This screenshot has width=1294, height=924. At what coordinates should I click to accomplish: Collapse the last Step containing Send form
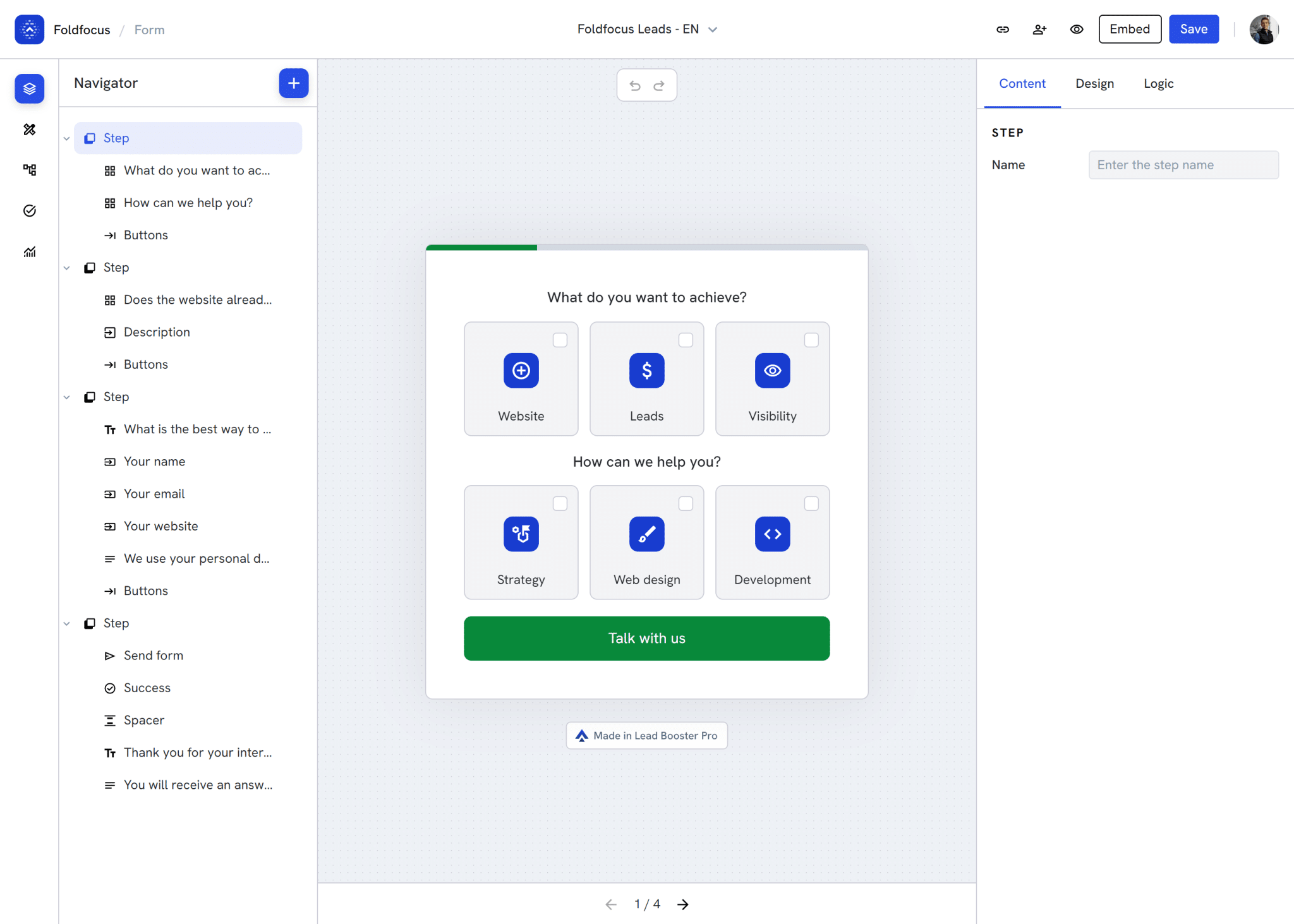tap(66, 623)
